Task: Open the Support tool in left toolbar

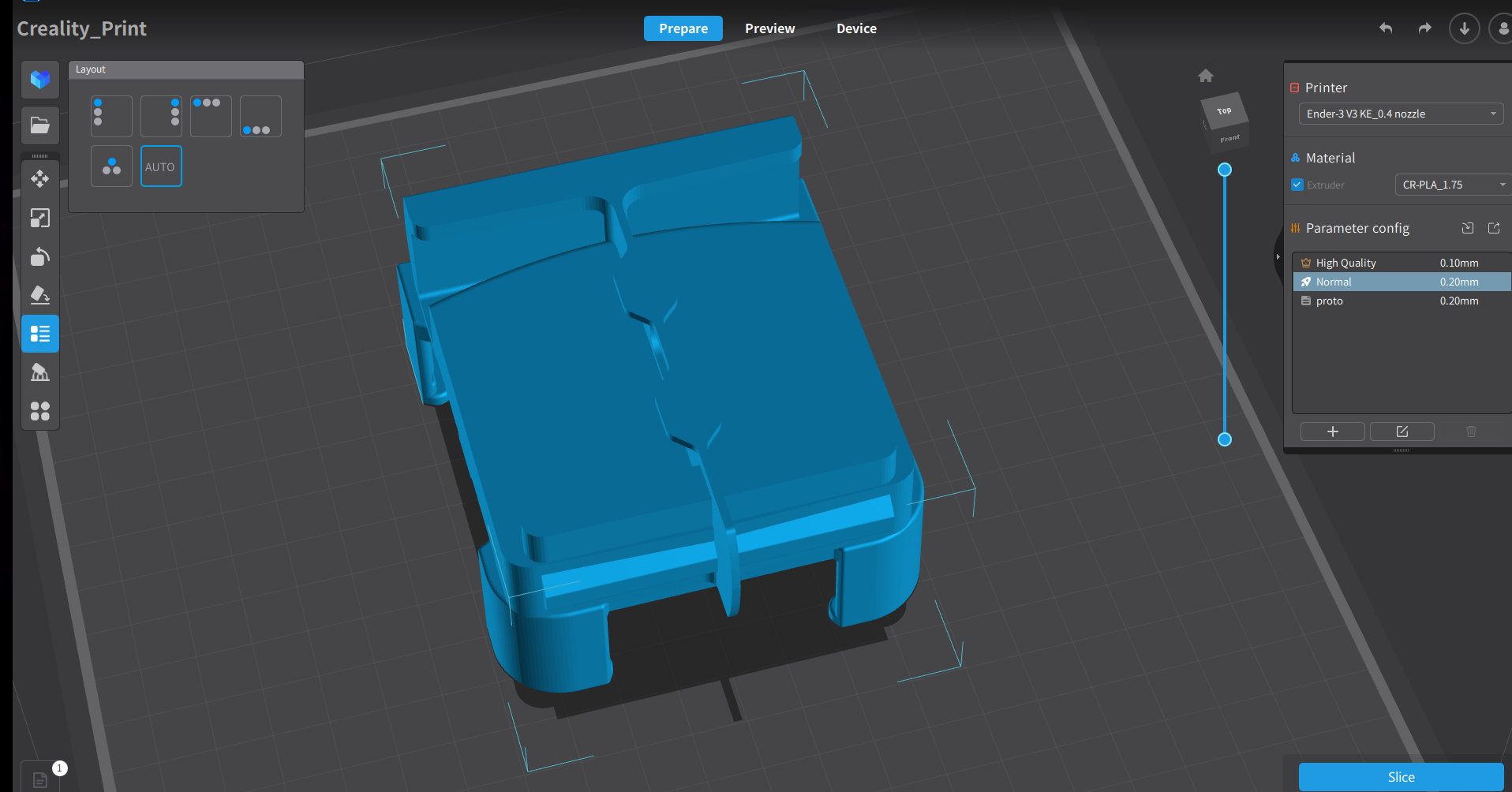Action: coord(40,372)
